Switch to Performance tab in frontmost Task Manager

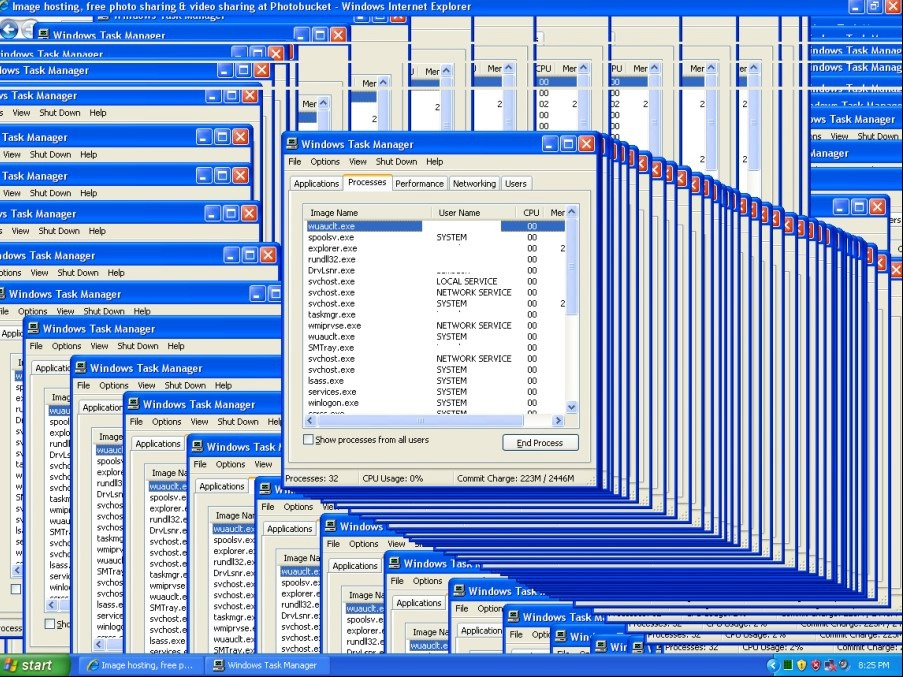click(x=419, y=184)
